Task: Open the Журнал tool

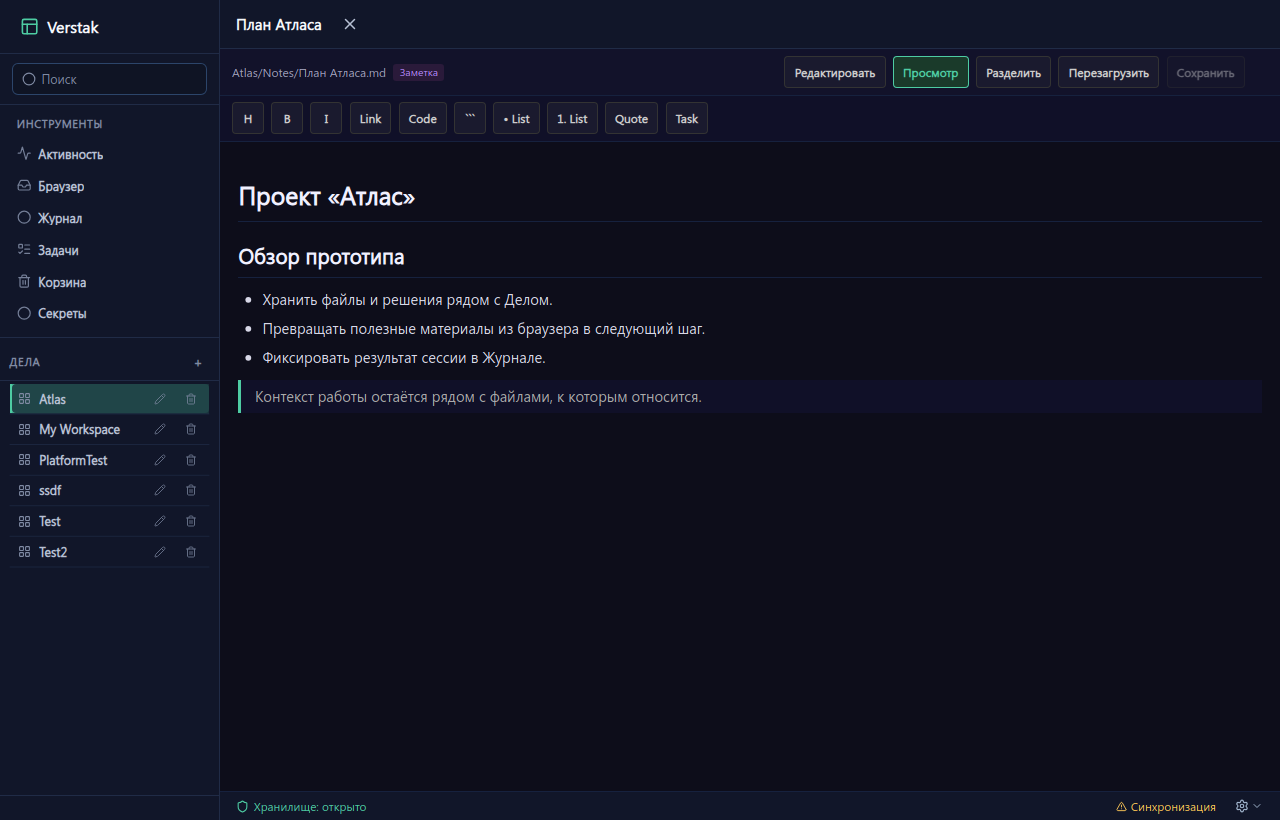Action: [109, 218]
